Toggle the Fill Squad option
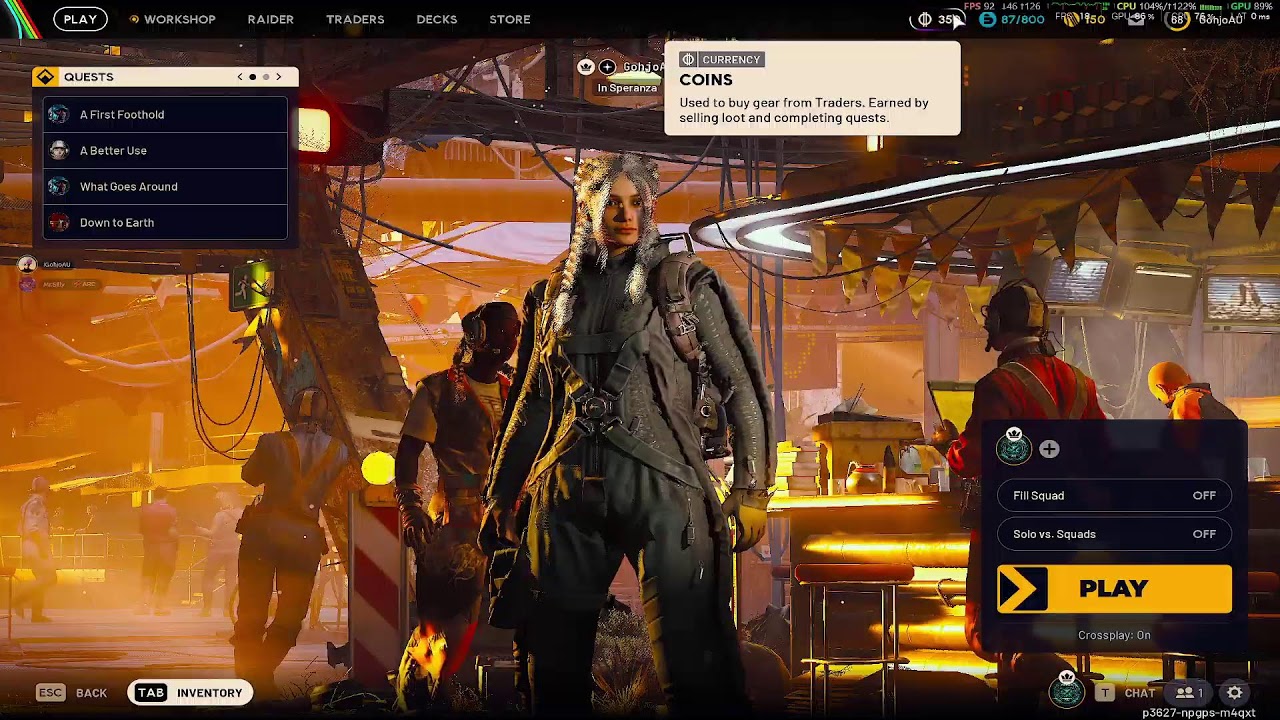This screenshot has width=1280, height=720. (1114, 496)
